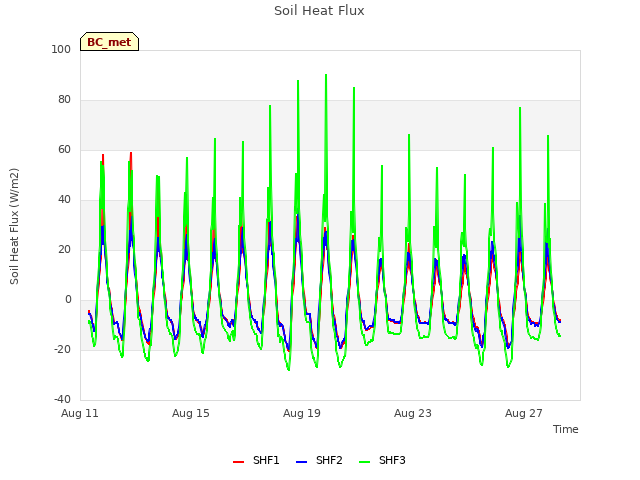Toggle the SHF2 legend entry

[319, 460]
